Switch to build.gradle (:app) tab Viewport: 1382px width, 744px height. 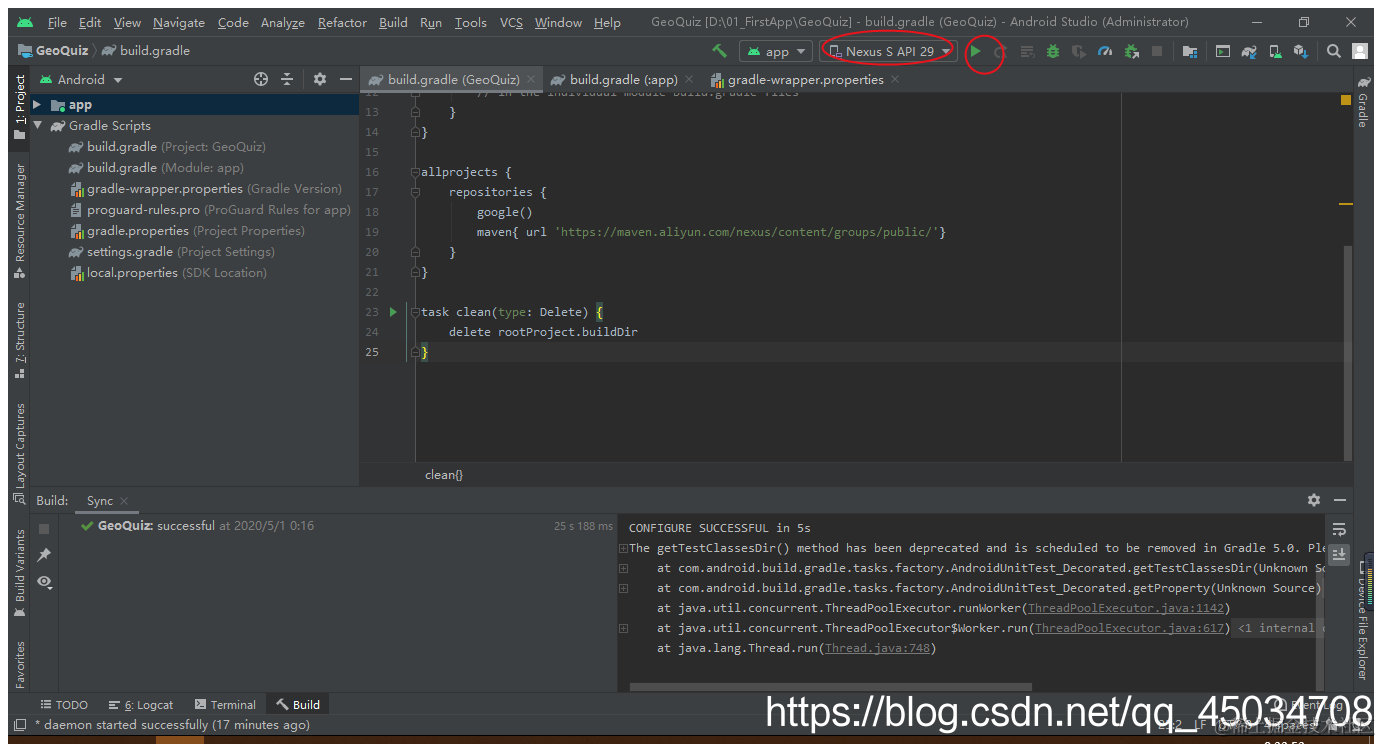(624, 79)
